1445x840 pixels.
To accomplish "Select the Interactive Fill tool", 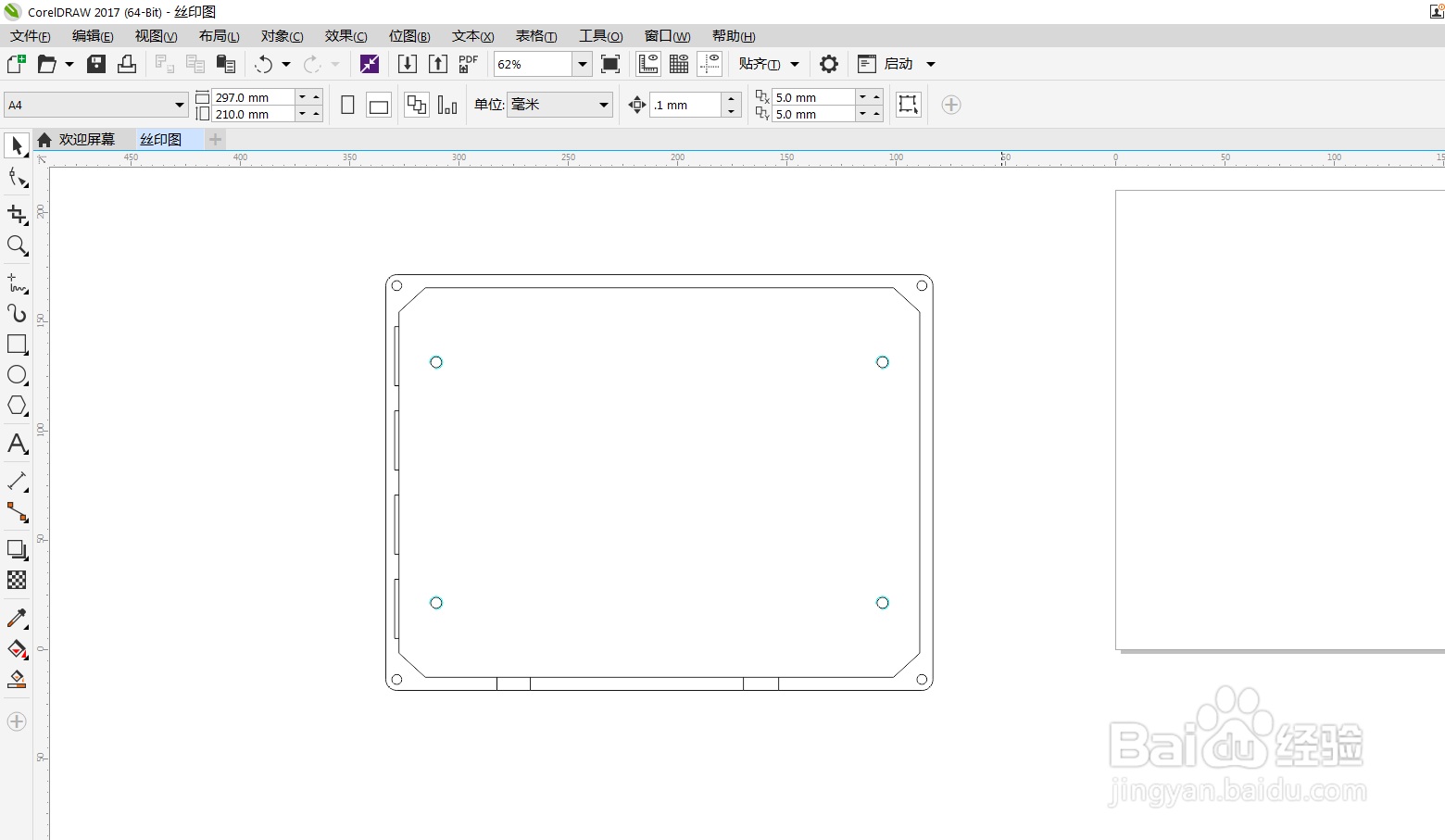I will (17, 648).
